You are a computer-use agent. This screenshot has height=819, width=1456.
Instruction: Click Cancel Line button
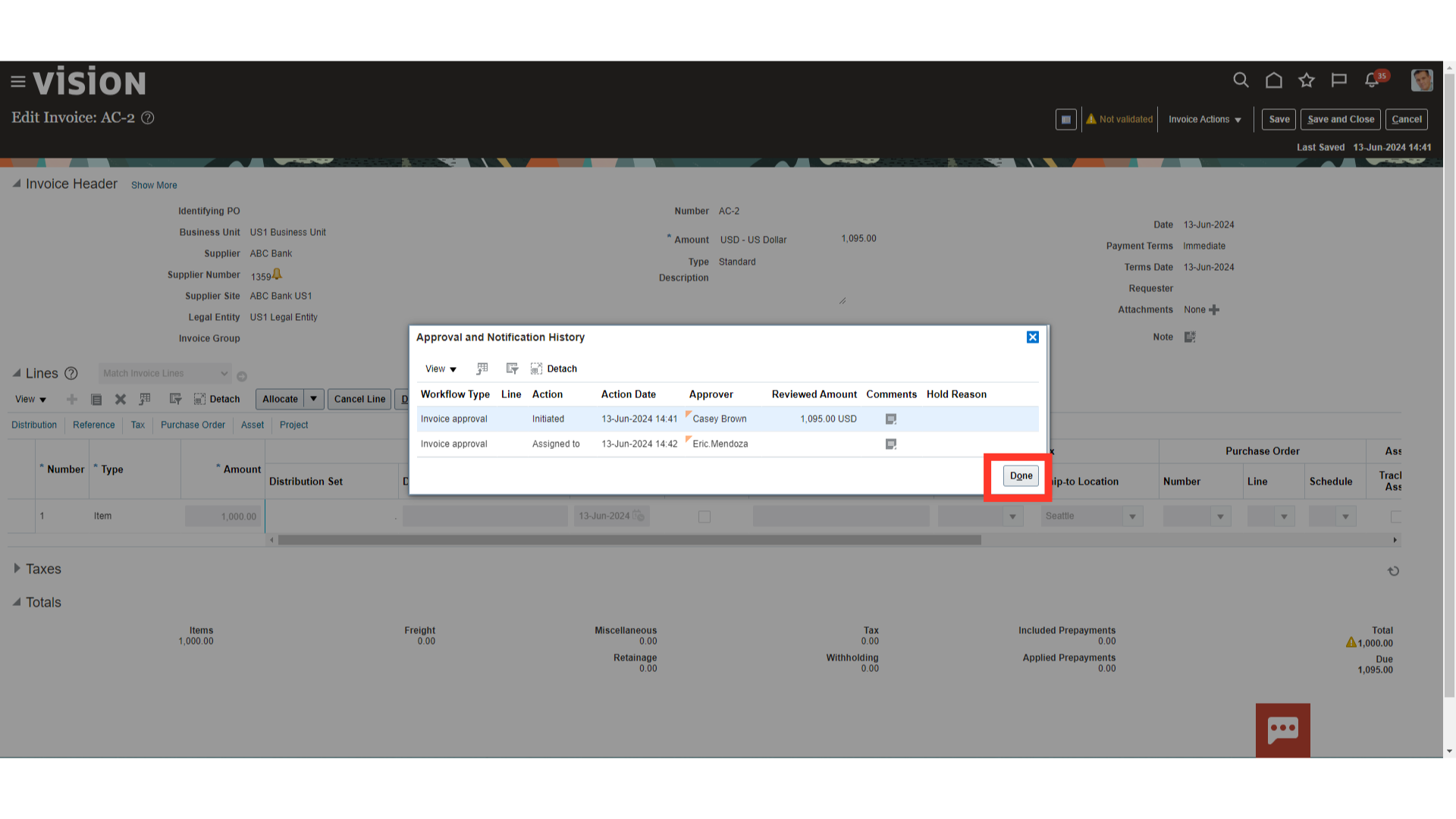[x=359, y=399]
